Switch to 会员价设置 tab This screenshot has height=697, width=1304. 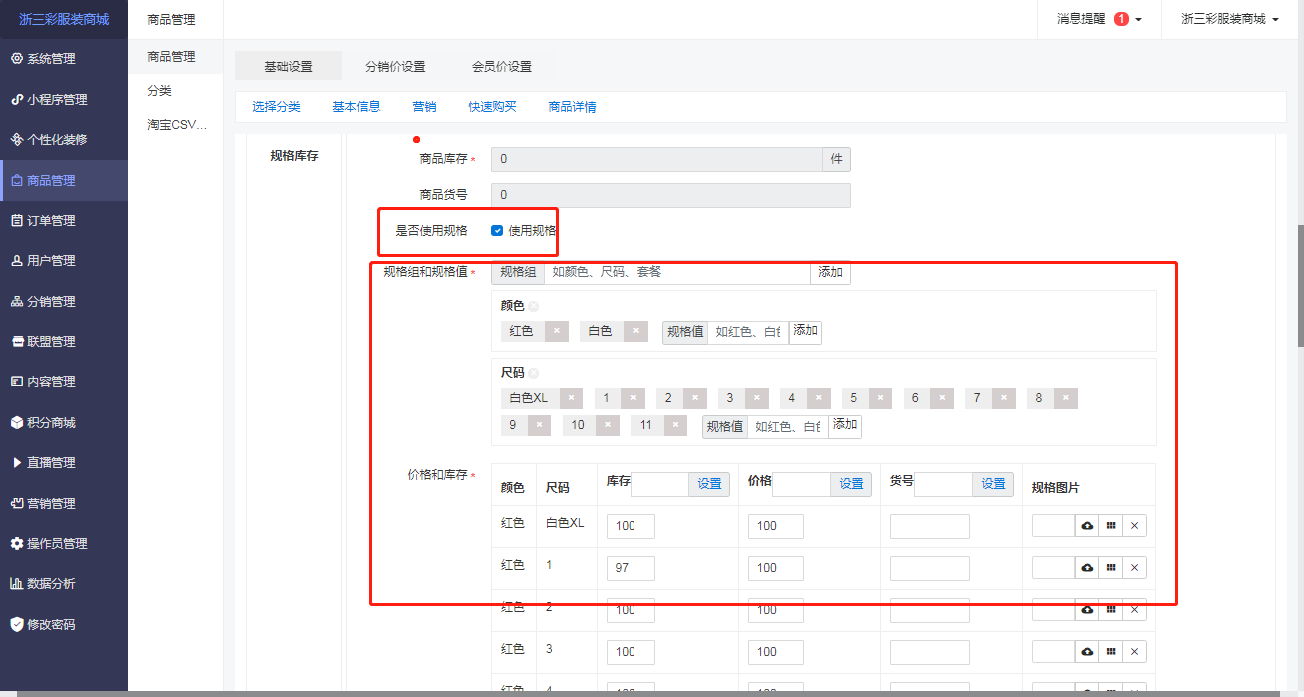tap(502, 67)
